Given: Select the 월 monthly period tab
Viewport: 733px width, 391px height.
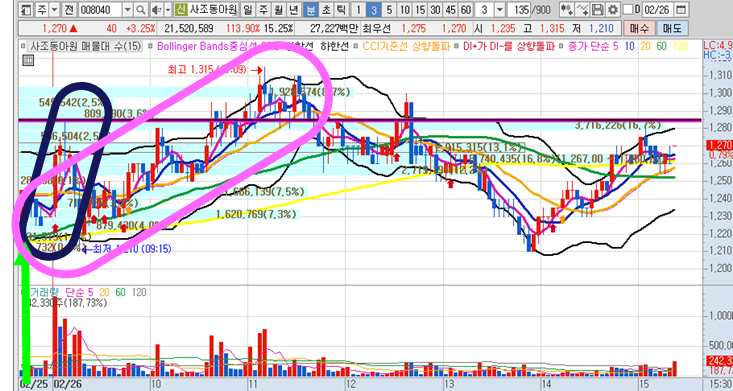Looking at the screenshot, I should coord(279,9).
